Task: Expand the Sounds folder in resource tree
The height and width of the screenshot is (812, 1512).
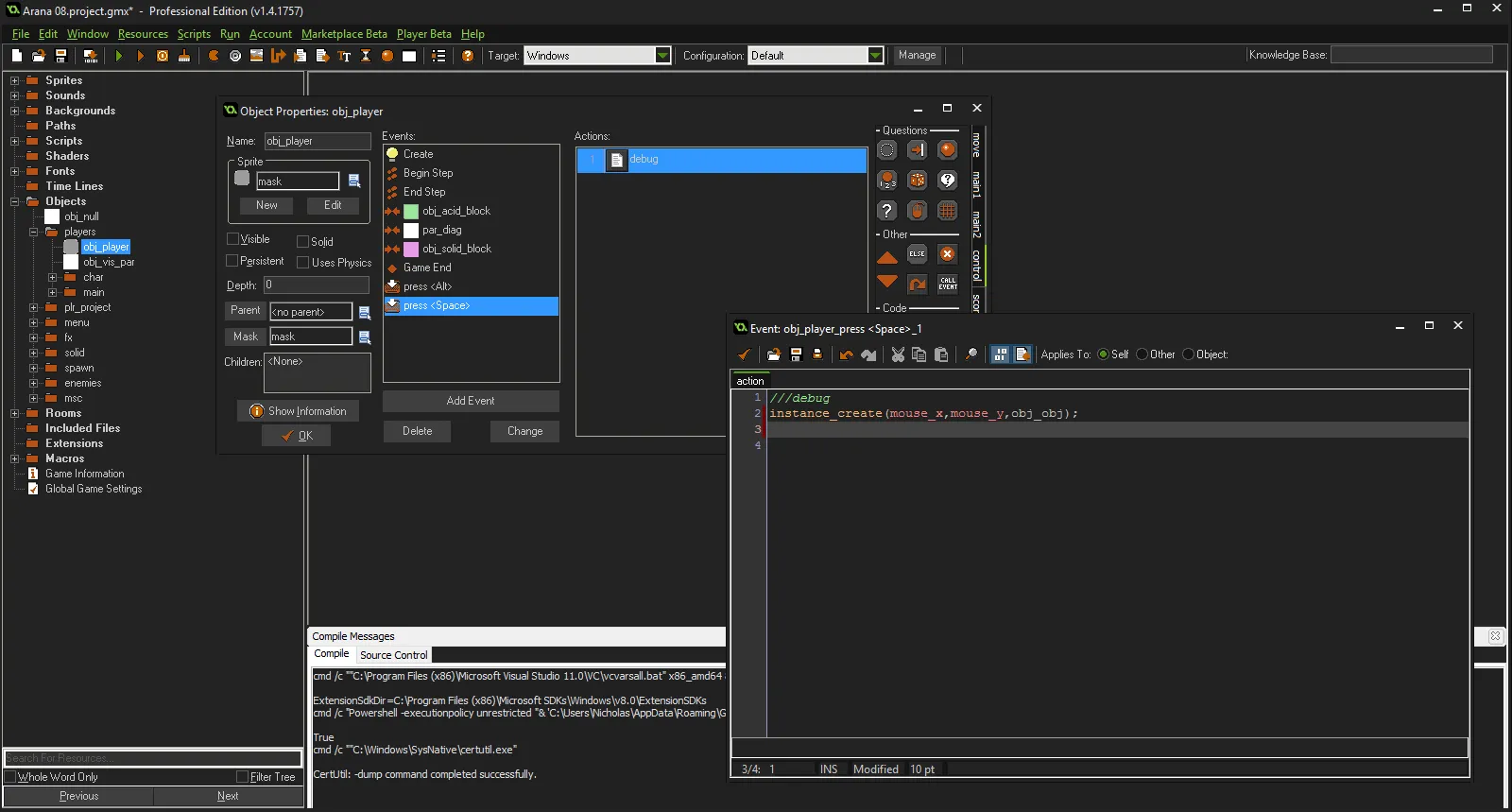Action: pyautogui.click(x=14, y=95)
